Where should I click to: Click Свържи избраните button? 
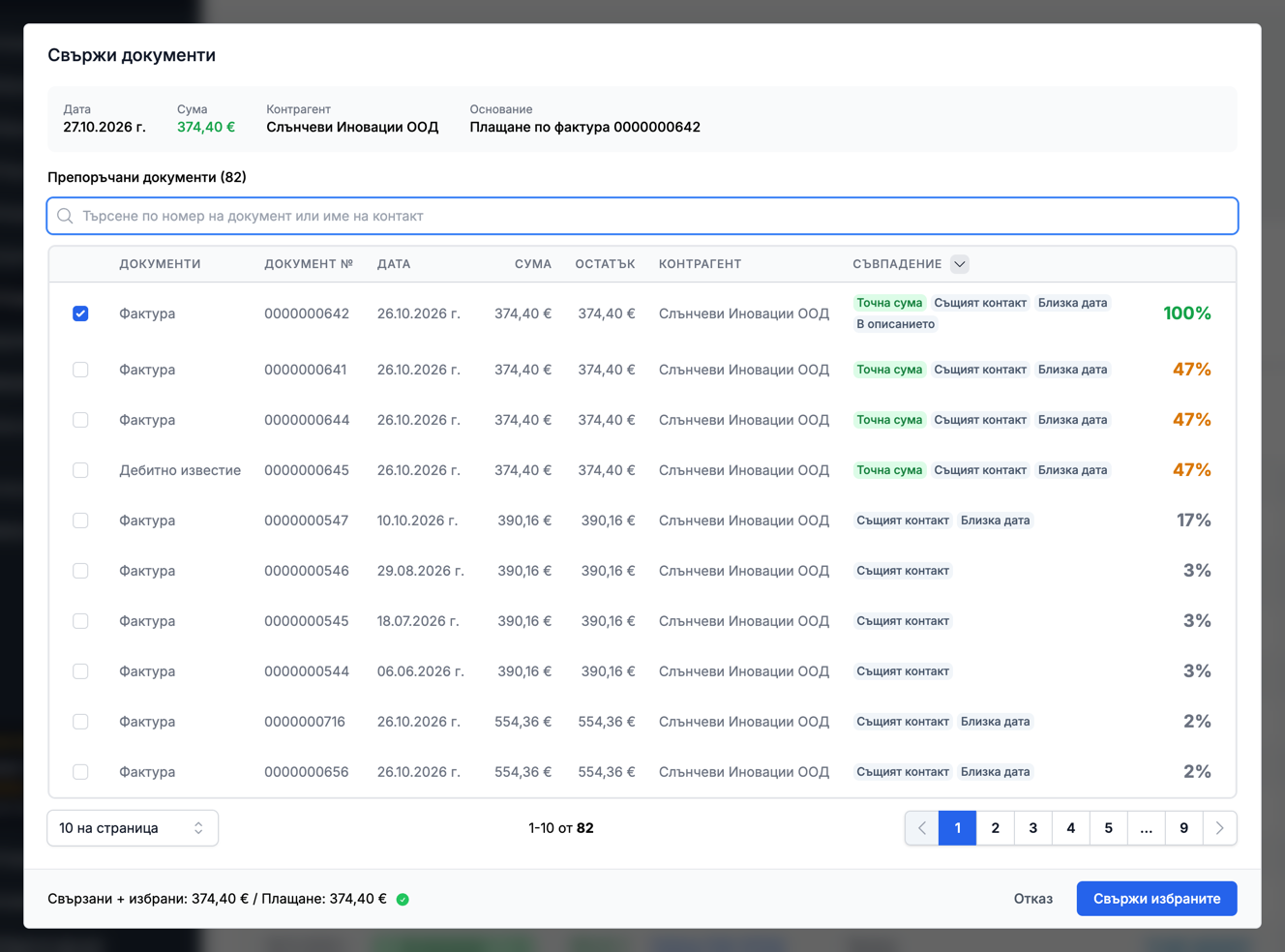(x=1156, y=899)
